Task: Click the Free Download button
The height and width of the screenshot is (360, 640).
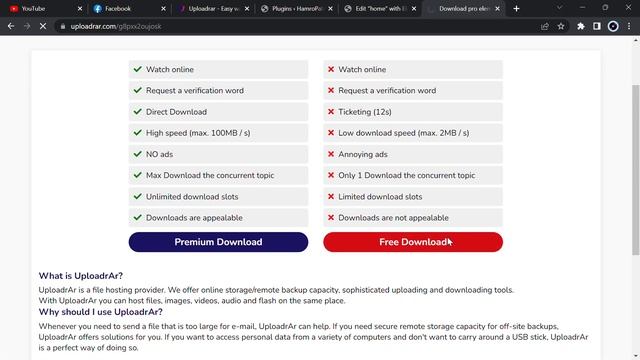Action: coord(413,242)
